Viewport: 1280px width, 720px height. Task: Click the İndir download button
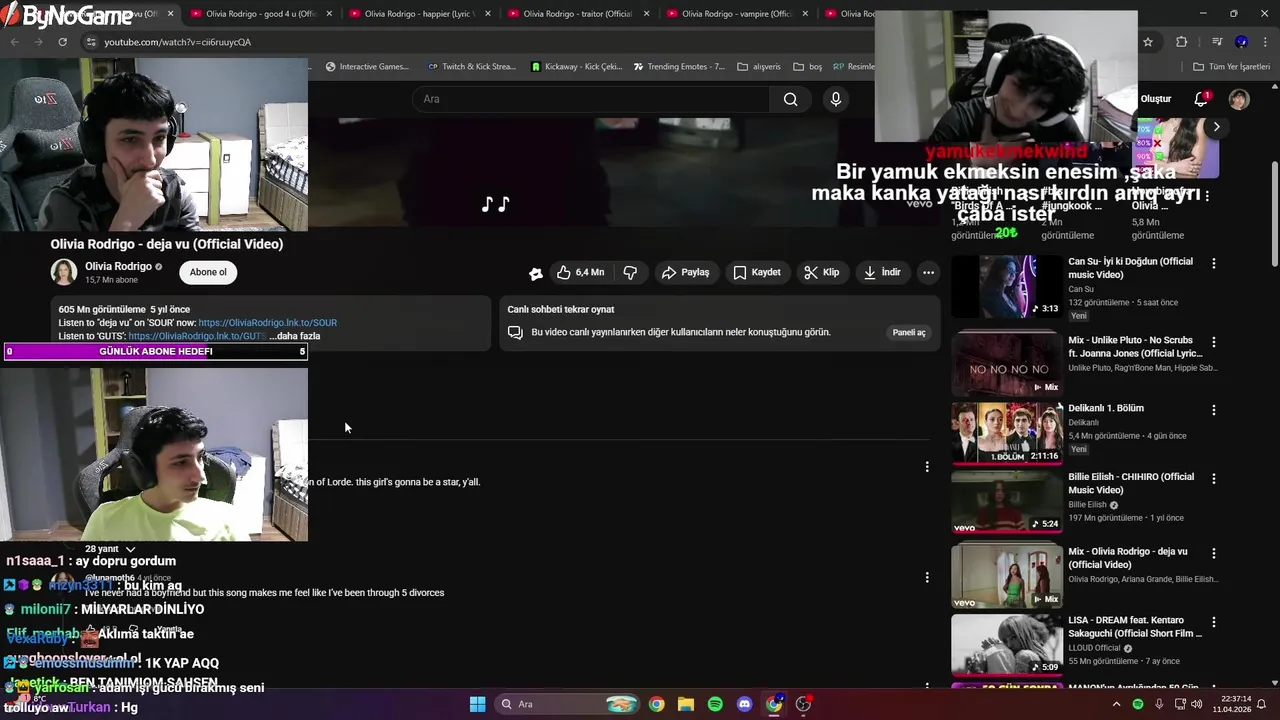882,272
